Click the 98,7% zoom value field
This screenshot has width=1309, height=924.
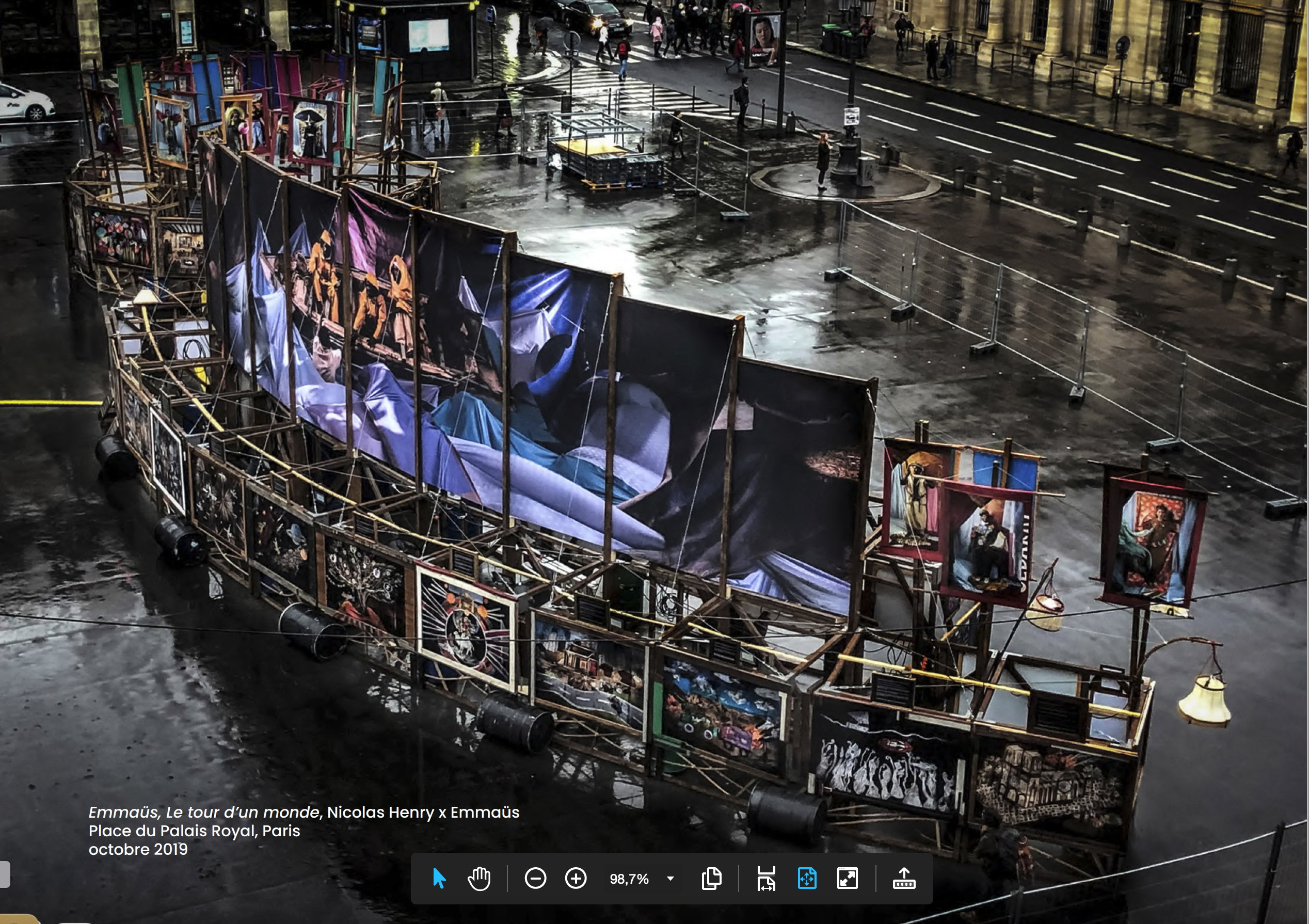point(629,879)
